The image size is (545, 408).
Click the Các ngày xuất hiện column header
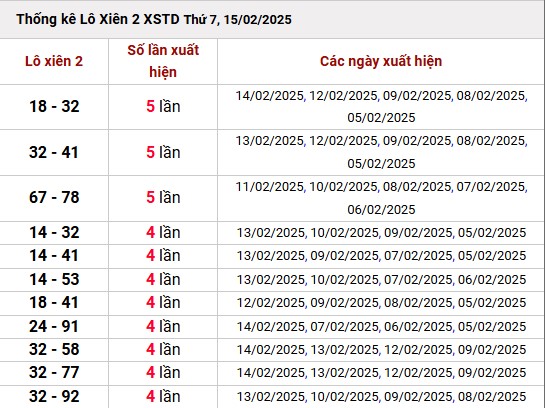[x=381, y=61]
